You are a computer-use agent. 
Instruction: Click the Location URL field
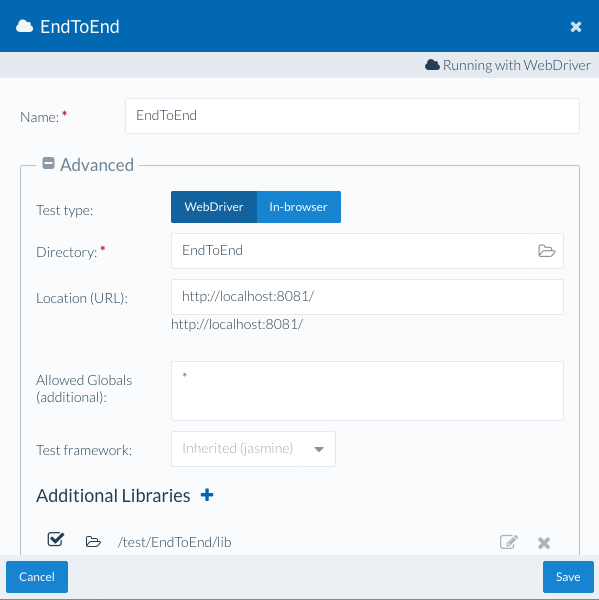click(367, 297)
